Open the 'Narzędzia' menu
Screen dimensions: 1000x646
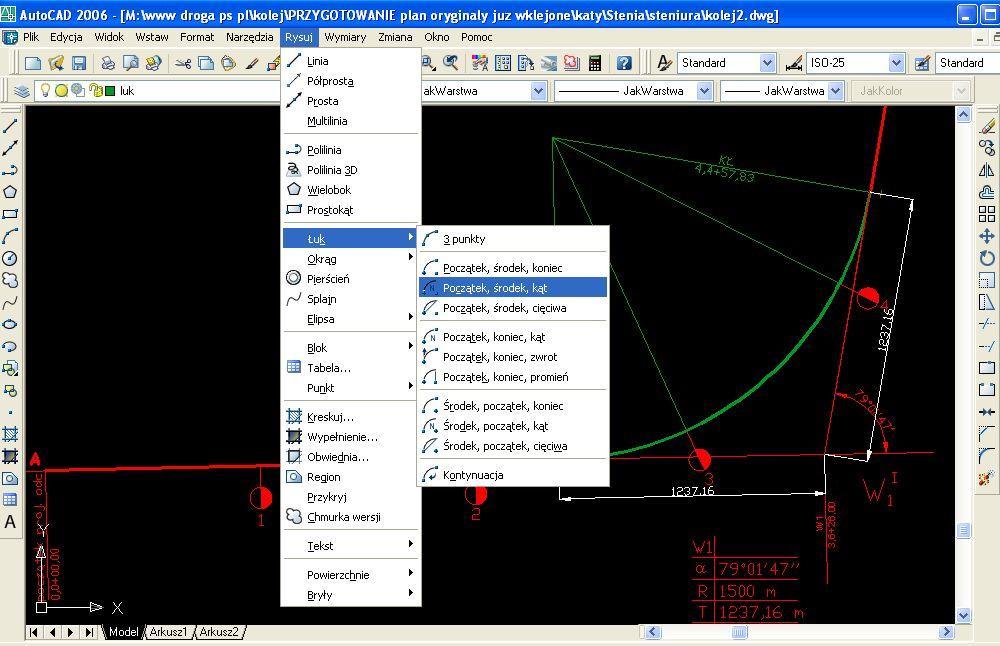249,37
